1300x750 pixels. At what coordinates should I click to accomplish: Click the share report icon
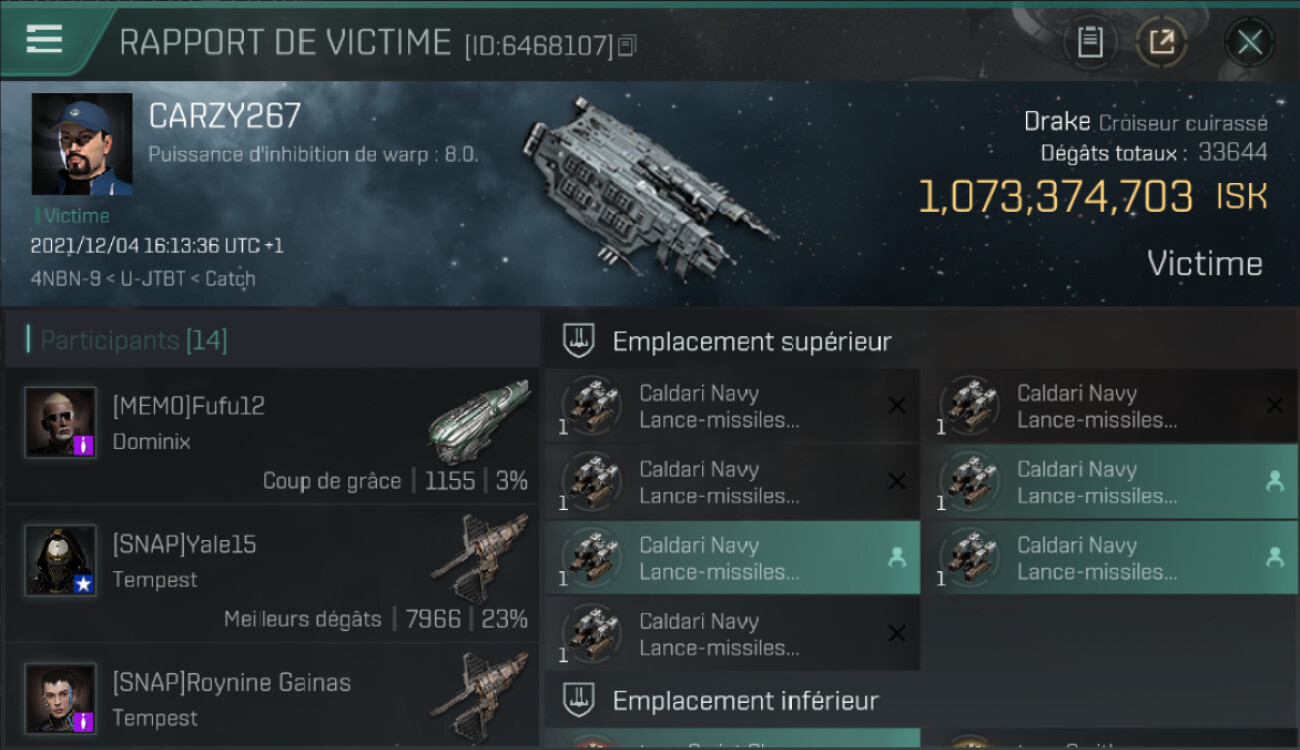[1162, 42]
